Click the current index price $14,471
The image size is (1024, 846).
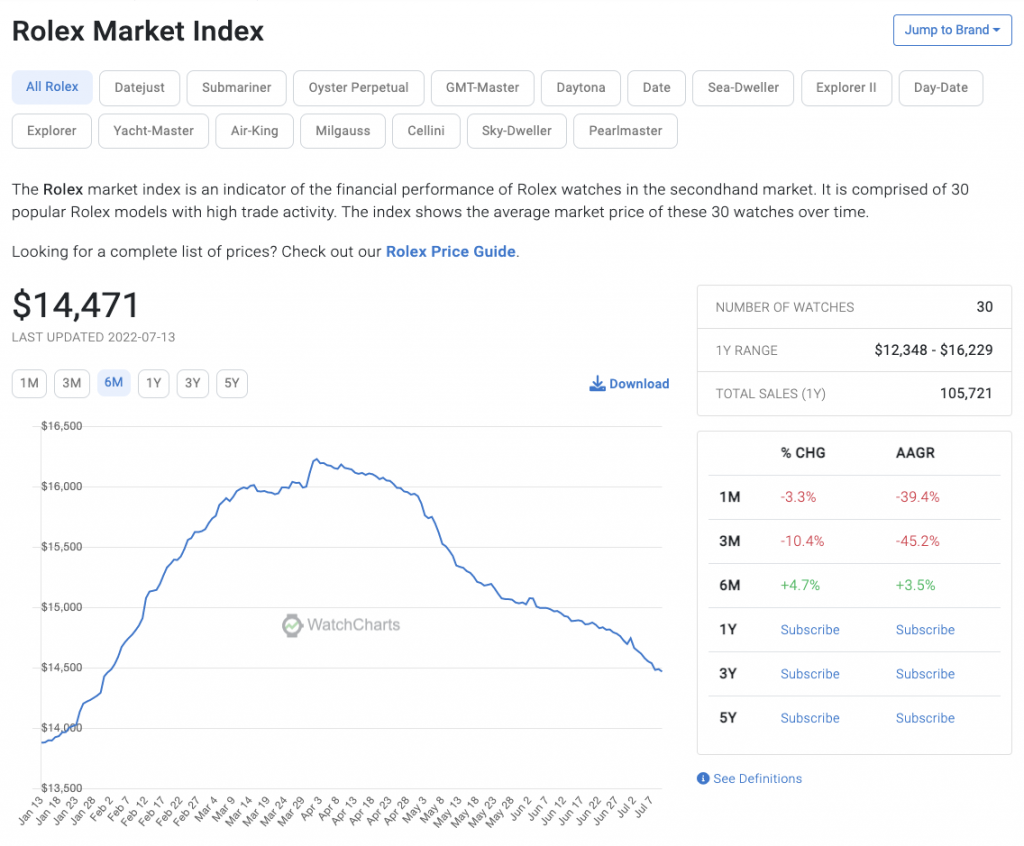click(76, 305)
